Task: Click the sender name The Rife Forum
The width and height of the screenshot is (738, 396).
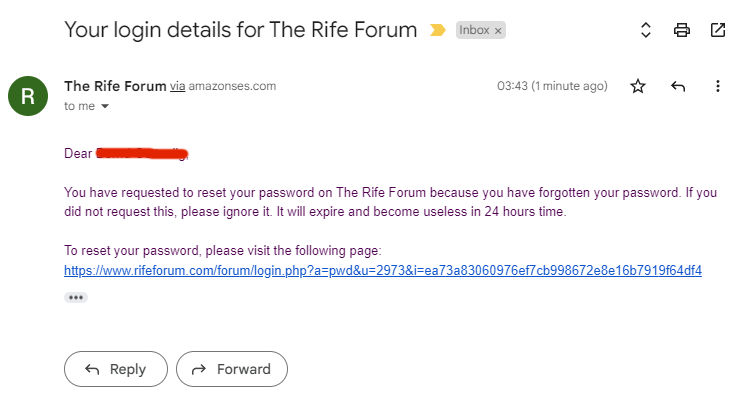Action: (x=115, y=86)
